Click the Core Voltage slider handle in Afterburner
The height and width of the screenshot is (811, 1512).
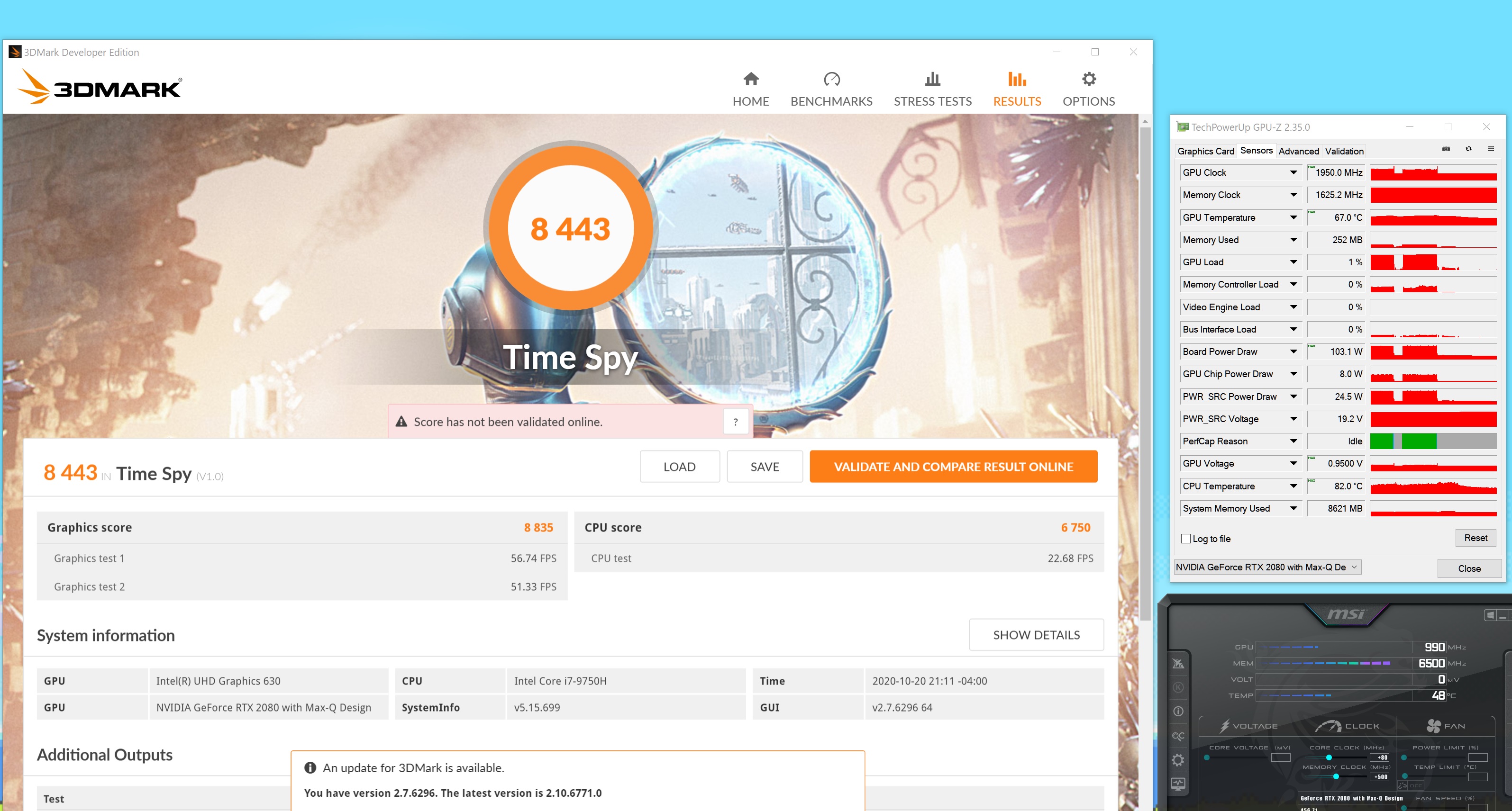(1207, 757)
